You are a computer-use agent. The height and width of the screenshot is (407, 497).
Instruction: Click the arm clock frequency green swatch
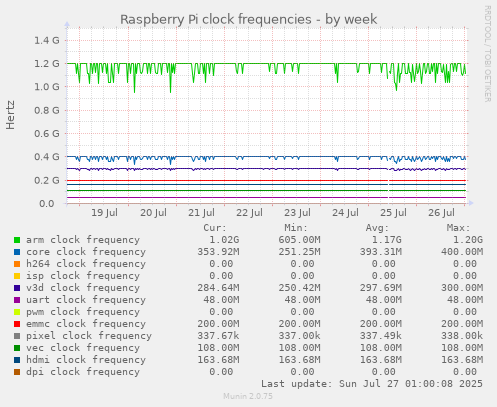click(x=17, y=240)
